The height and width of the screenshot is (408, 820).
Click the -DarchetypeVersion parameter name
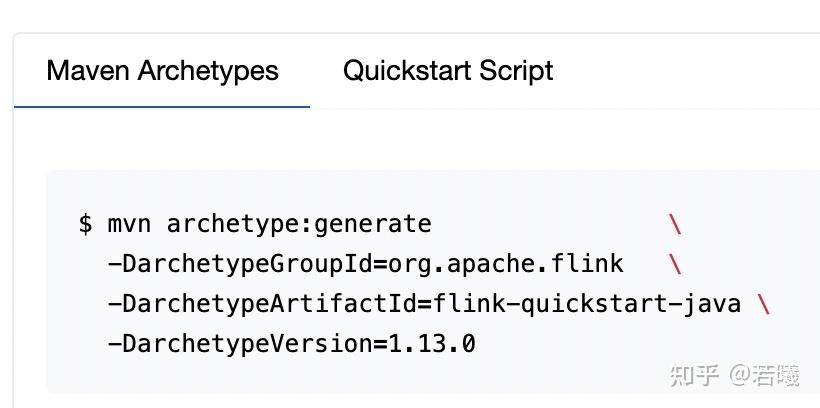click(x=240, y=345)
